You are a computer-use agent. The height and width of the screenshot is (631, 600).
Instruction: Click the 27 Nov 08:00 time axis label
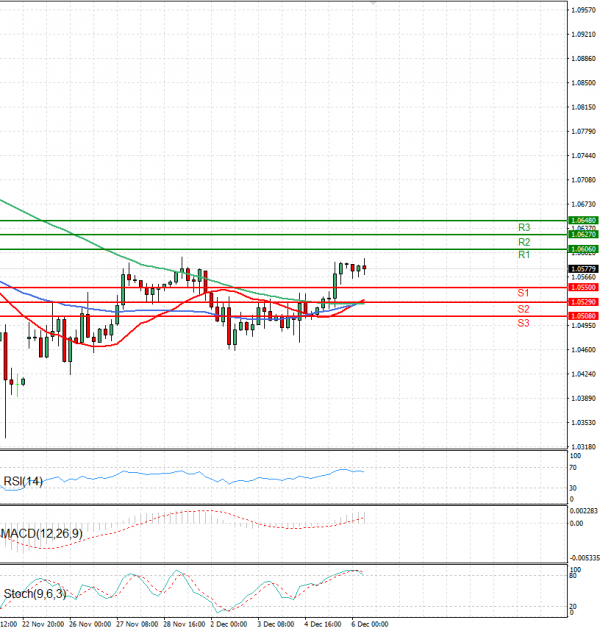pos(137,623)
